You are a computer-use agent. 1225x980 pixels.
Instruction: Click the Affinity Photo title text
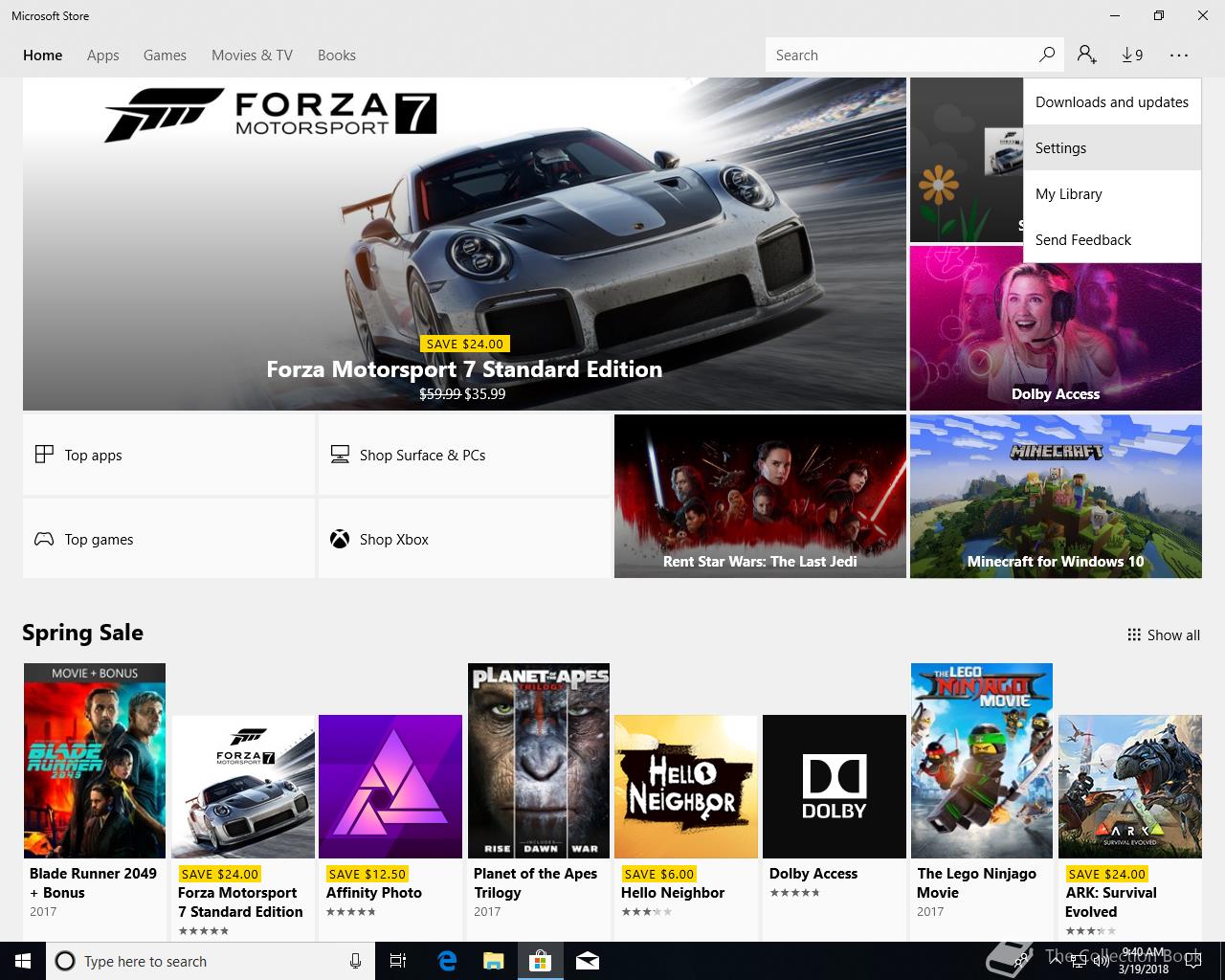[x=374, y=893]
